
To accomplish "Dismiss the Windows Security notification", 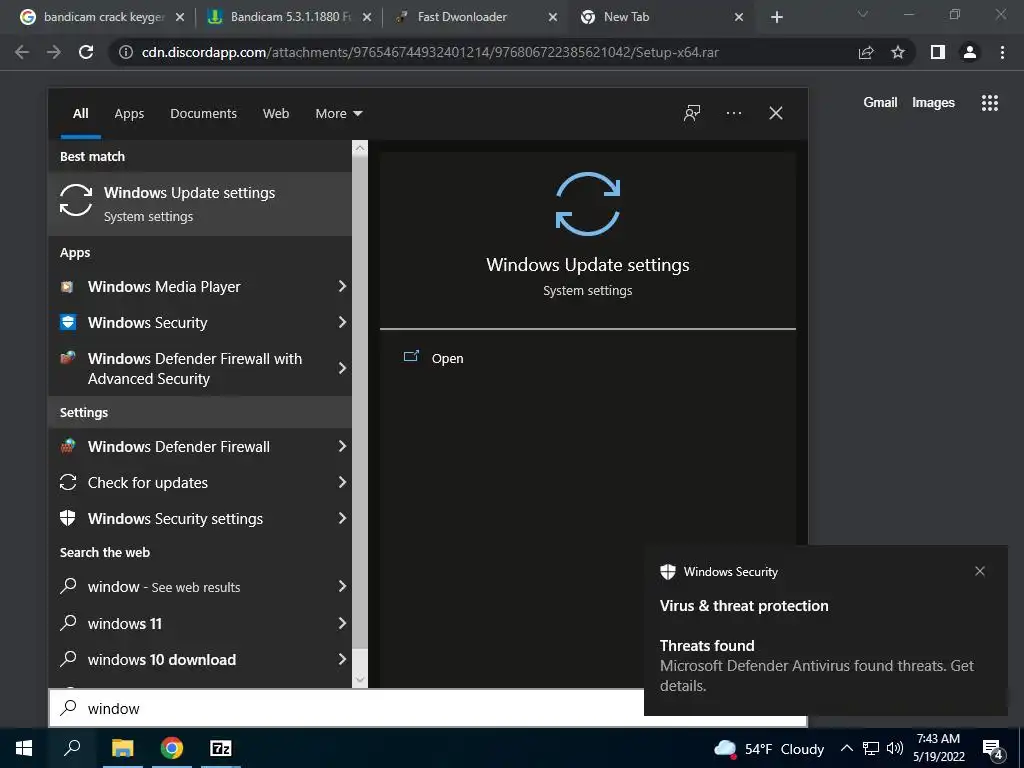I will (x=980, y=571).
